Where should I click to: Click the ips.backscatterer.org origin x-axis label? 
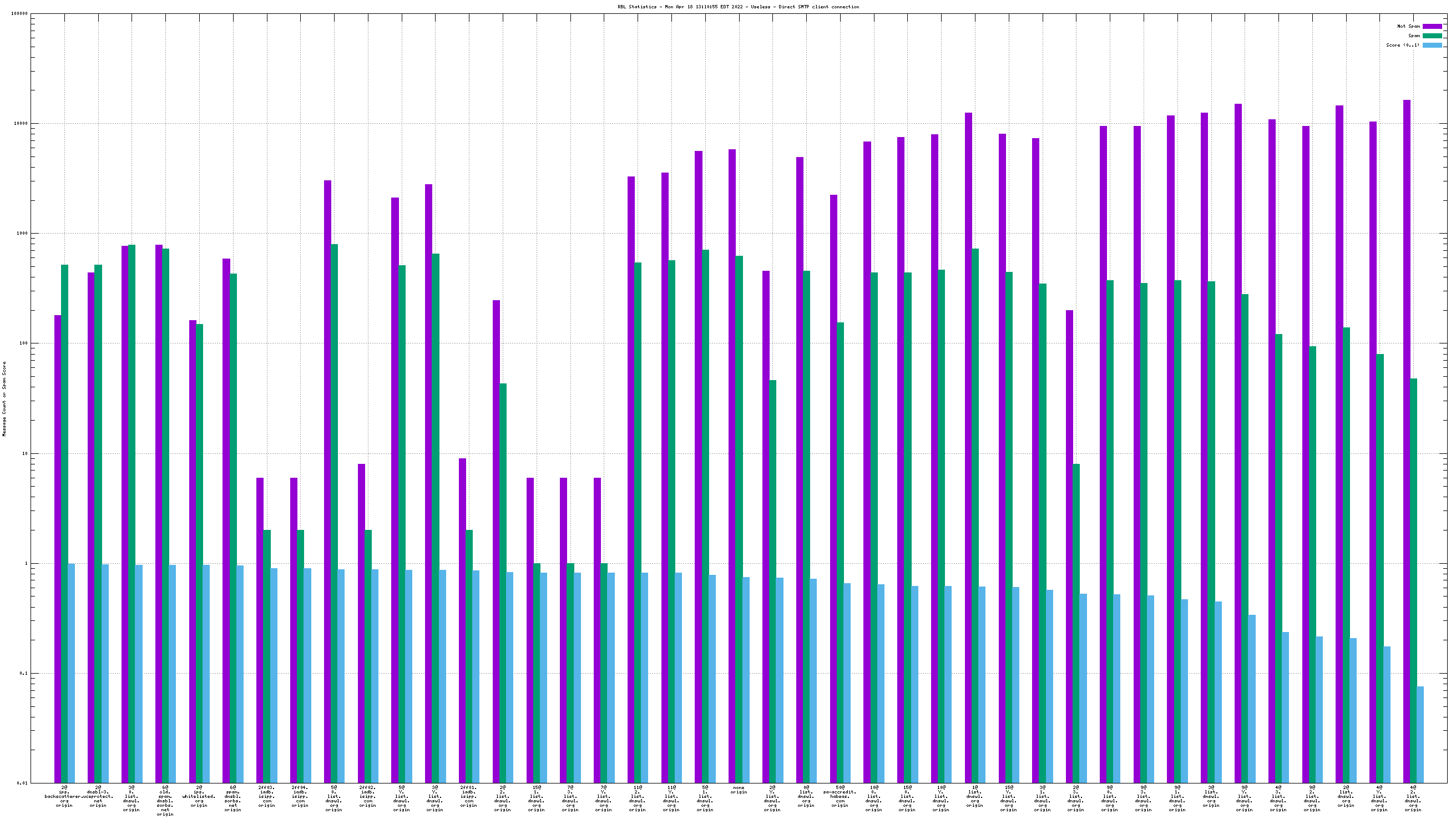64,796
